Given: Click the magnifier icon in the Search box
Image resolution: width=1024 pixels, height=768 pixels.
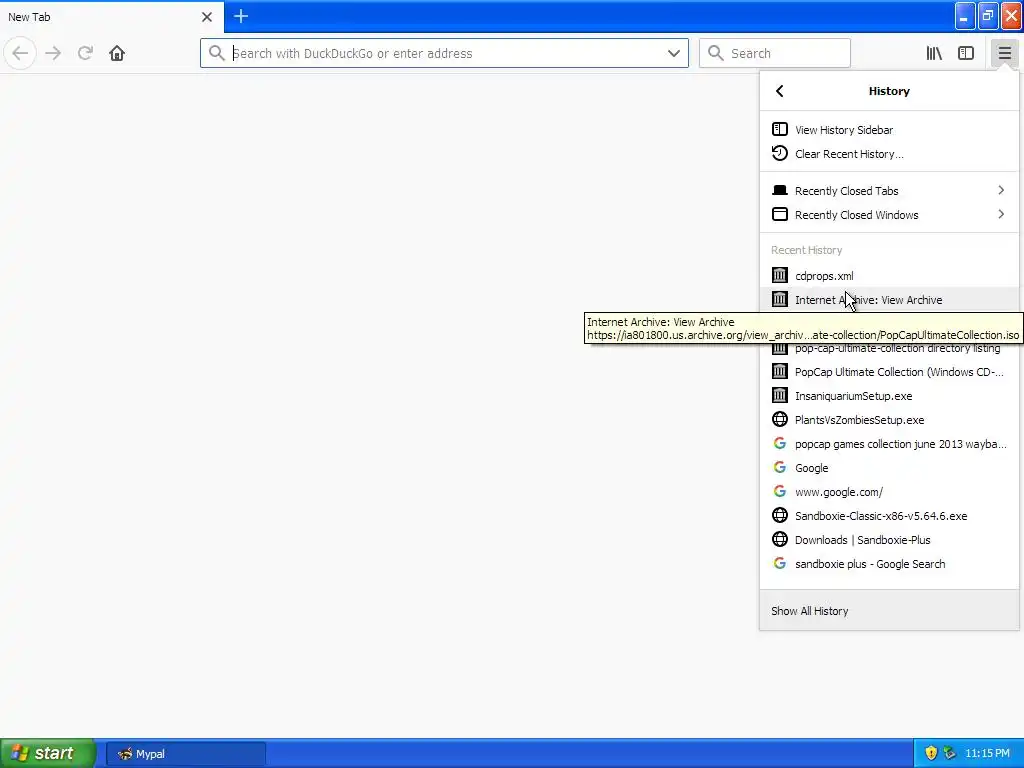Looking at the screenshot, I should point(716,53).
